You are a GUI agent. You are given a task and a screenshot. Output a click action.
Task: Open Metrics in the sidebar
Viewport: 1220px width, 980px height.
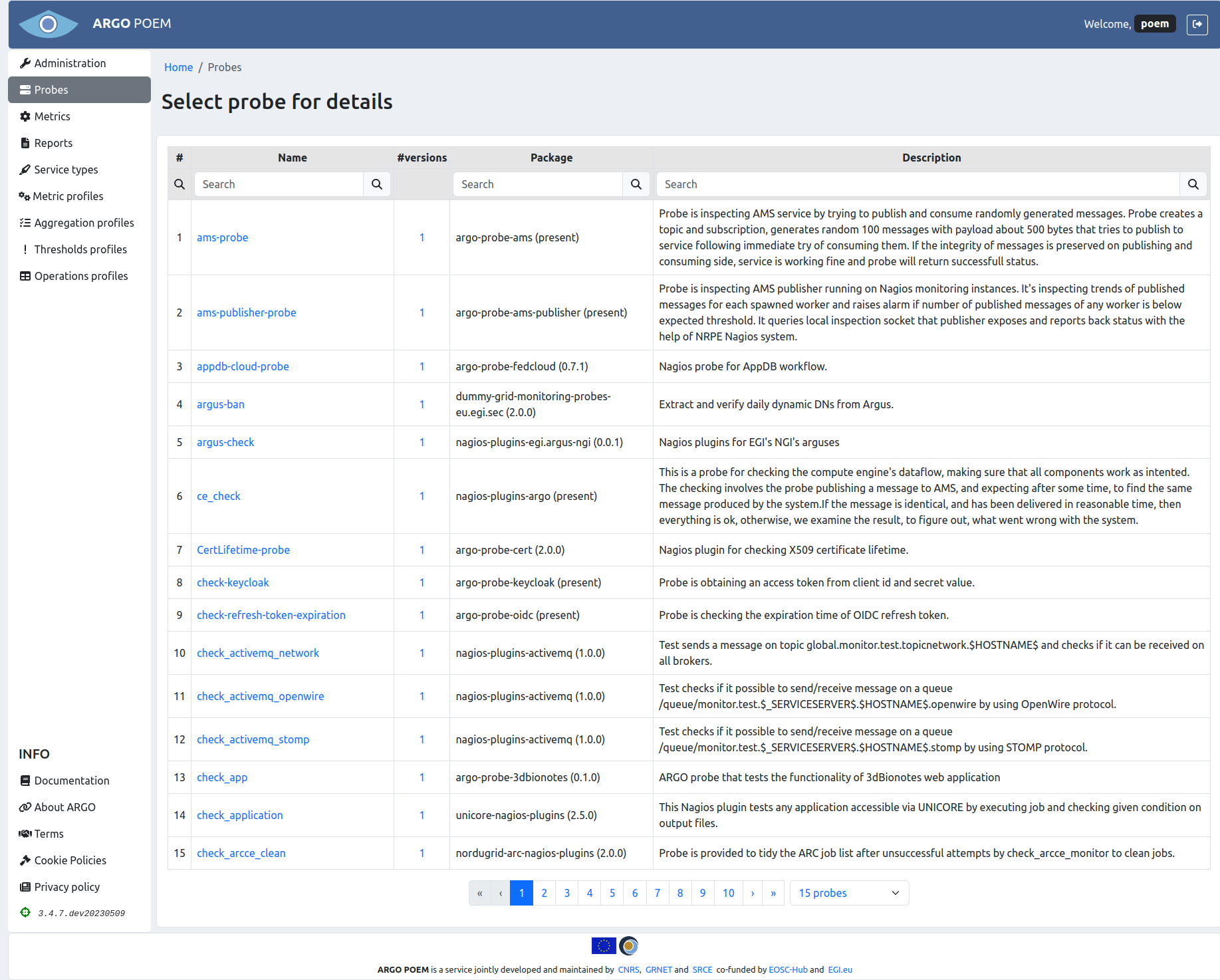52,116
